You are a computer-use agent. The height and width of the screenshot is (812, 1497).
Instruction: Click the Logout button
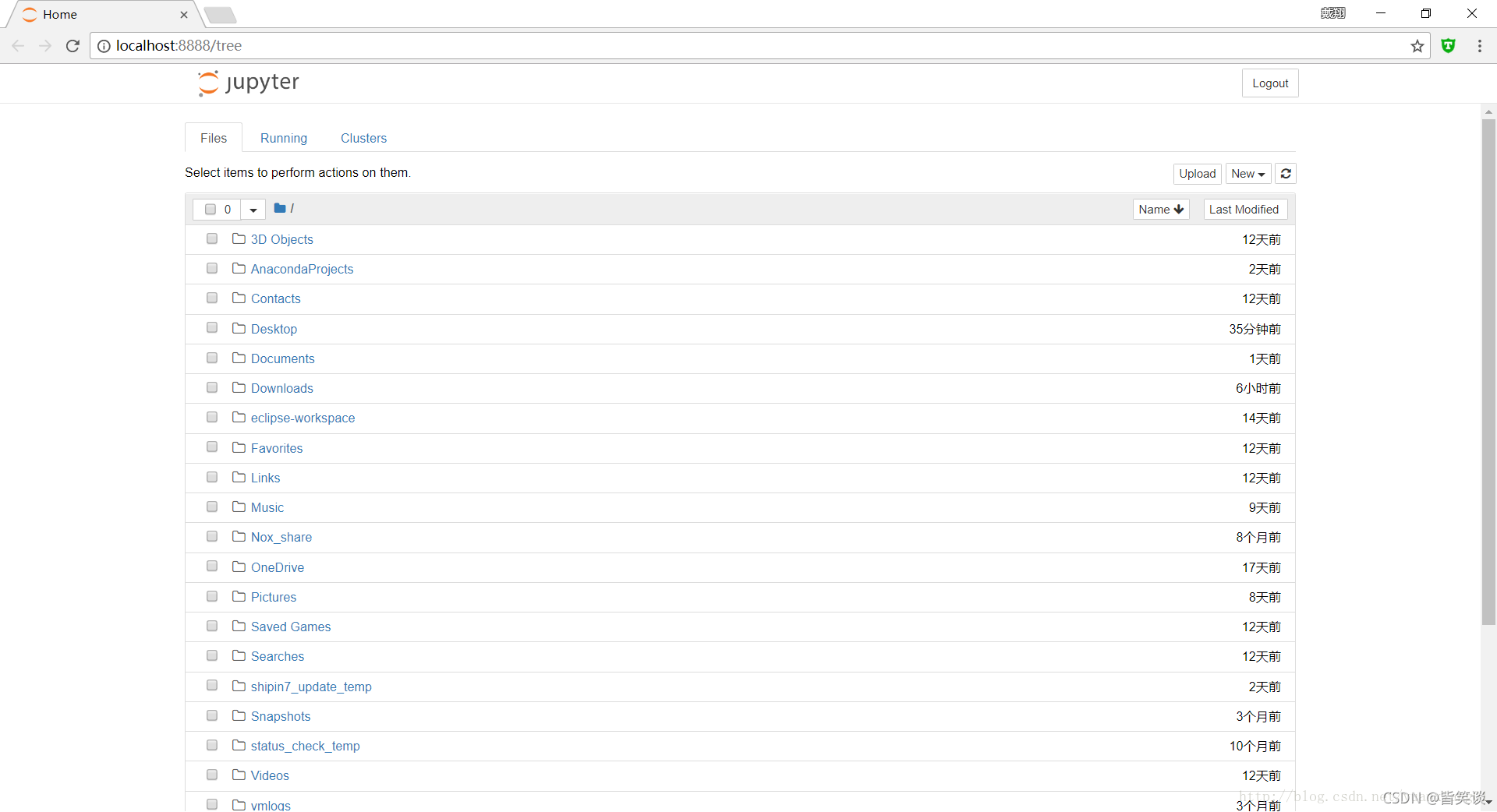[x=1270, y=83]
